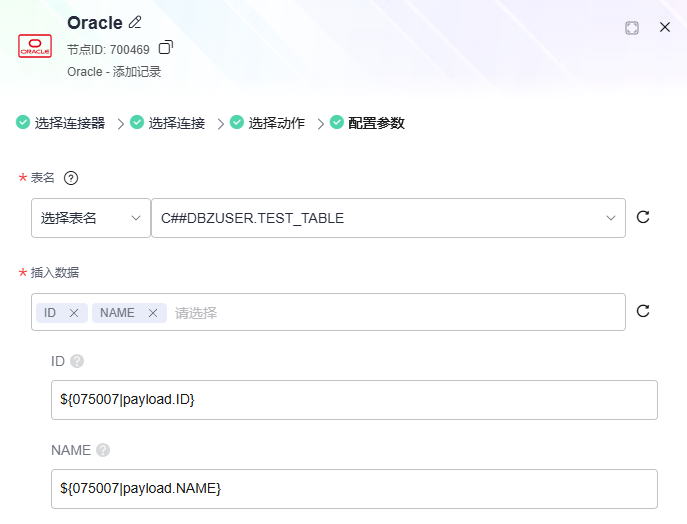This screenshot has height=524, width=687.
Task: Click the NAME tag chip
Action: pyautogui.click(x=129, y=313)
